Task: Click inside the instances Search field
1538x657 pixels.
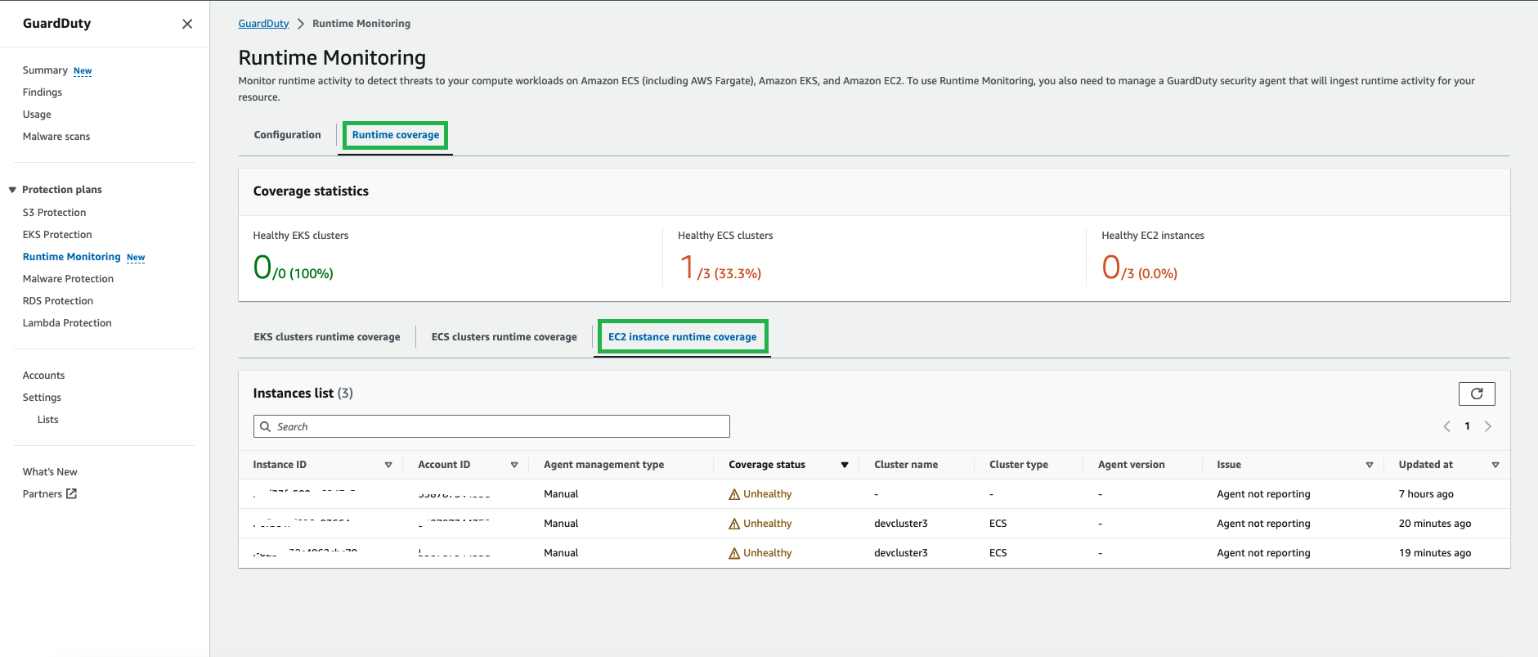Action: tap(490, 426)
